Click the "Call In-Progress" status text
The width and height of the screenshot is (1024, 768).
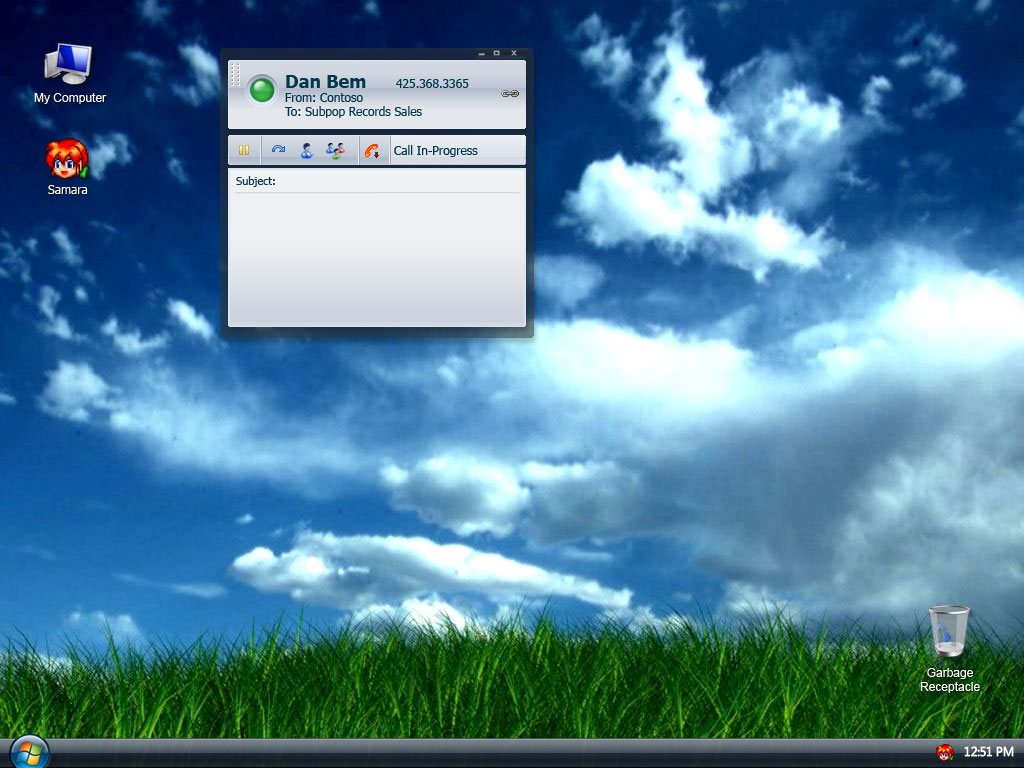coord(436,151)
